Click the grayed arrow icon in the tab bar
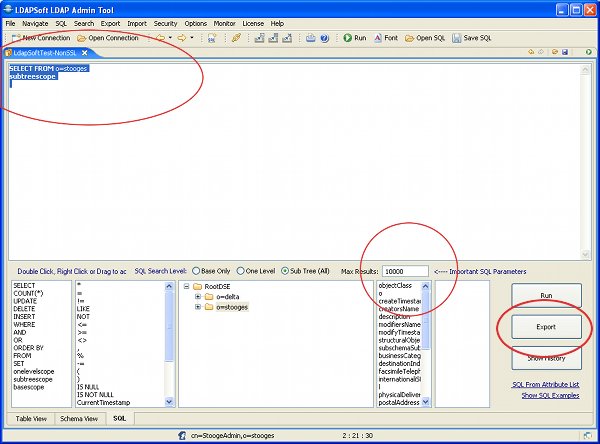 pyautogui.click(x=541, y=52)
